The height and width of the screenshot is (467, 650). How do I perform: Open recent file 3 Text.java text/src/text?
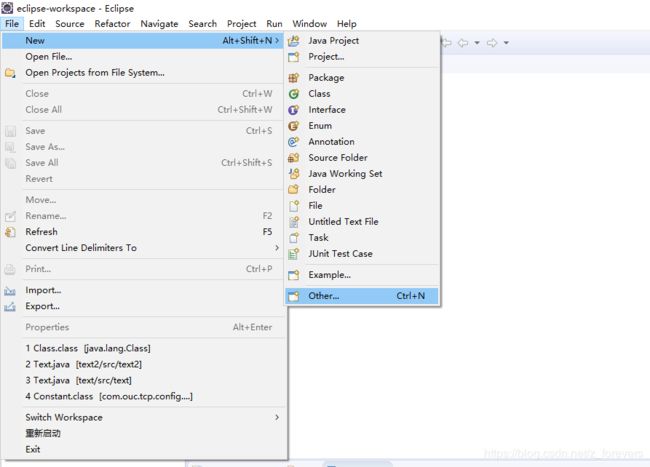click(x=143, y=380)
